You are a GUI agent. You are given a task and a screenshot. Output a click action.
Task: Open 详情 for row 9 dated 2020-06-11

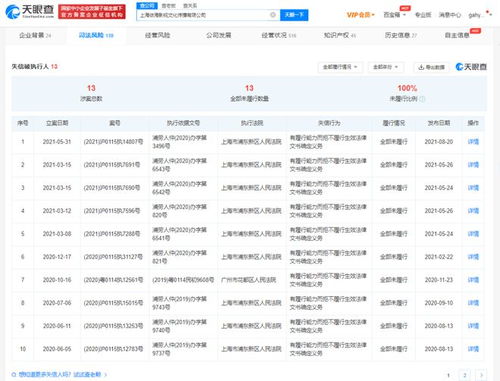[473, 326]
